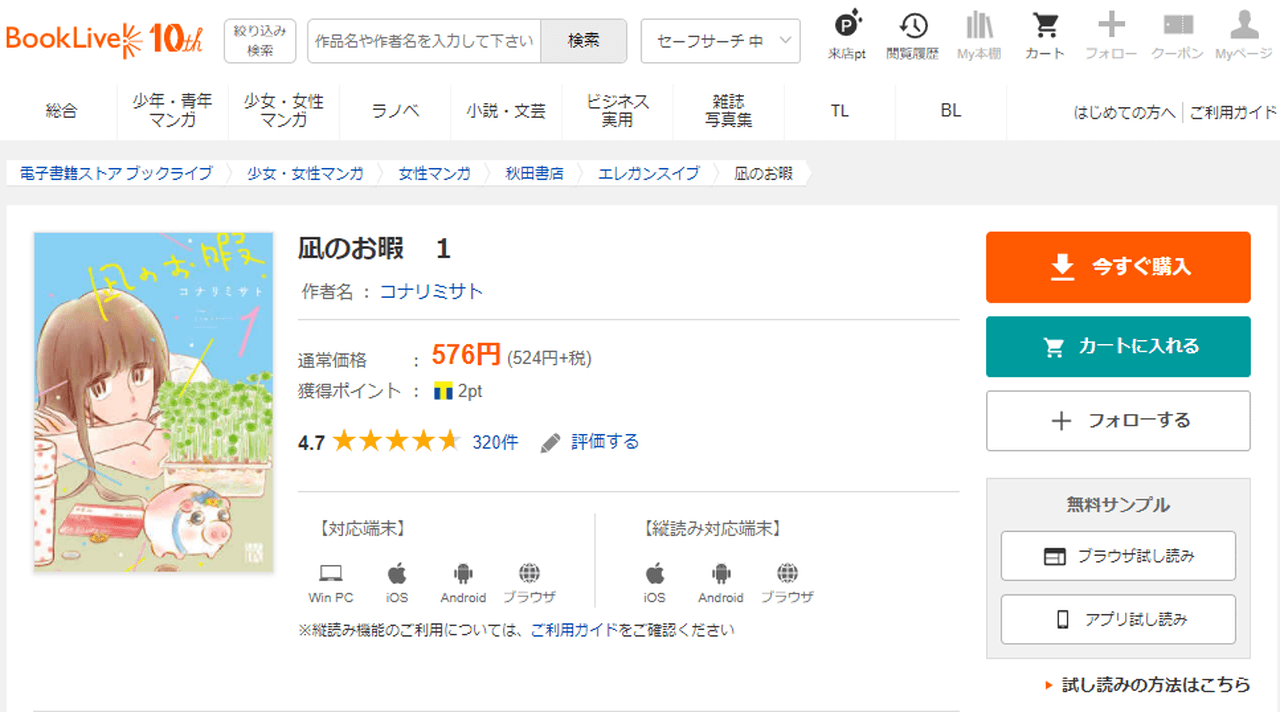The width and height of the screenshot is (1280, 712).
Task: Click the 凪のお暇 book cover thumbnail
Action: pyautogui.click(x=153, y=402)
